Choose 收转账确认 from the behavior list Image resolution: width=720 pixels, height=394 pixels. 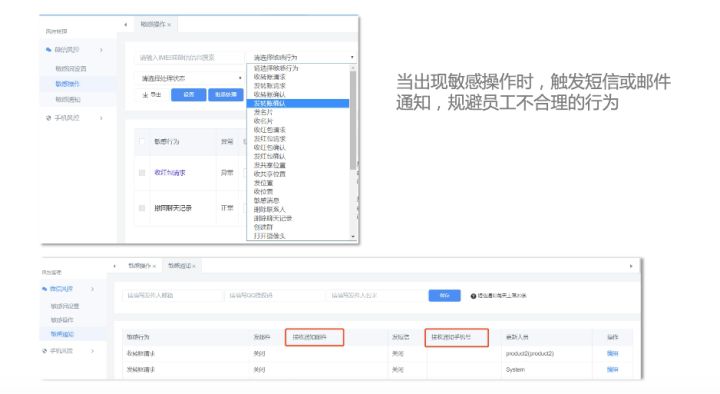[270, 95]
